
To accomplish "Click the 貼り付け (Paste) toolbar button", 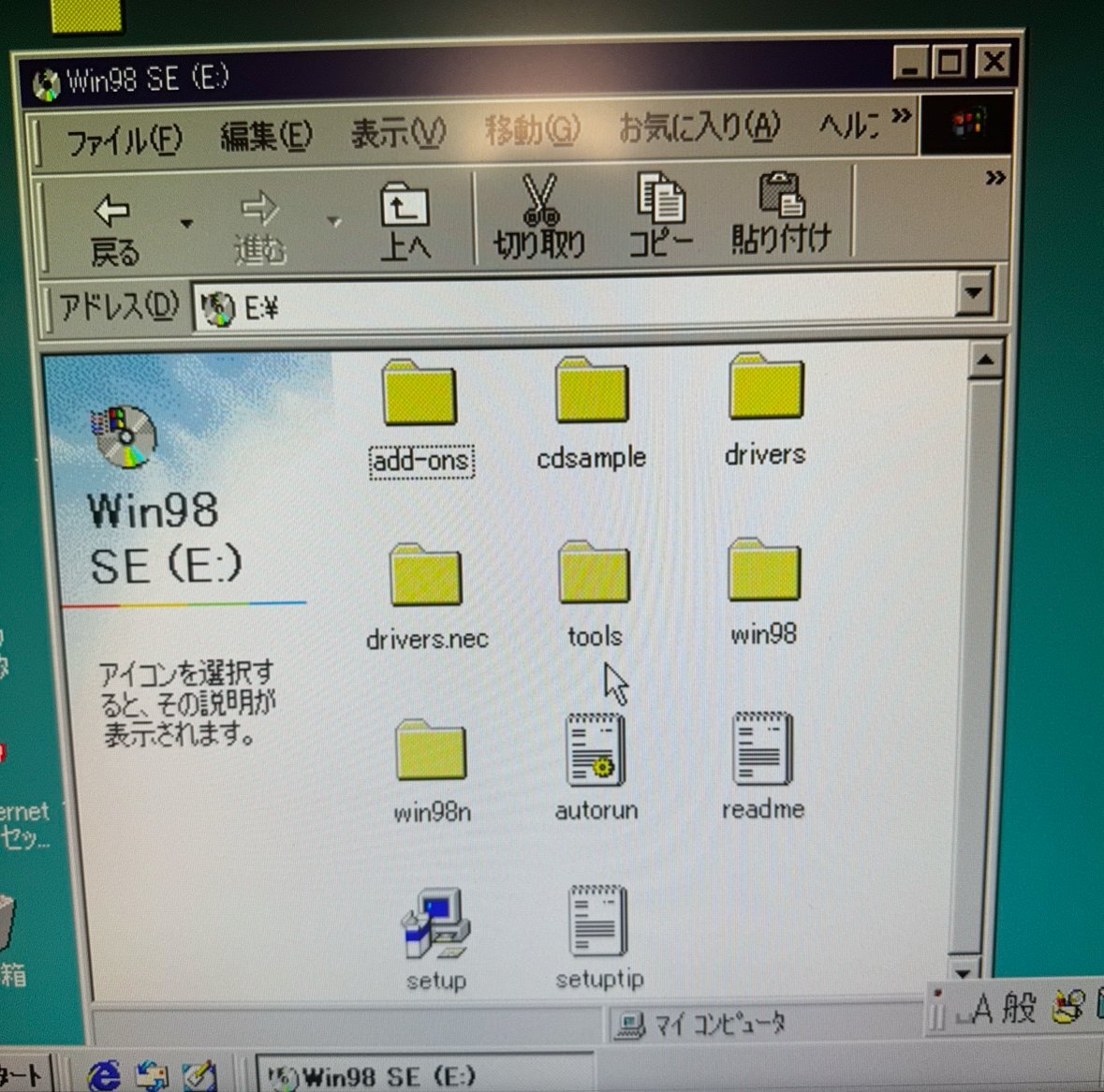I will click(782, 212).
